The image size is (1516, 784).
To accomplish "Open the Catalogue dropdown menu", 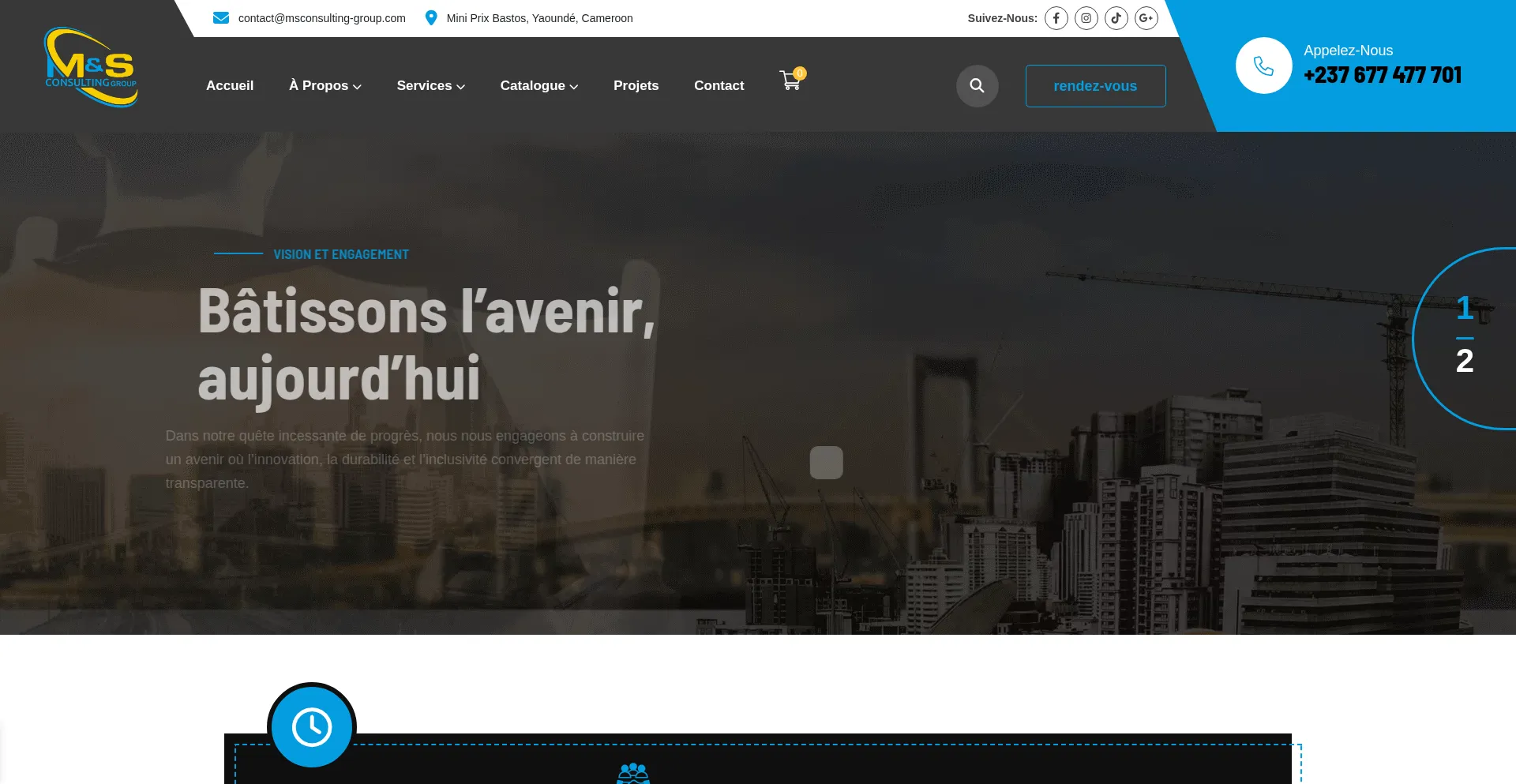I will [538, 86].
